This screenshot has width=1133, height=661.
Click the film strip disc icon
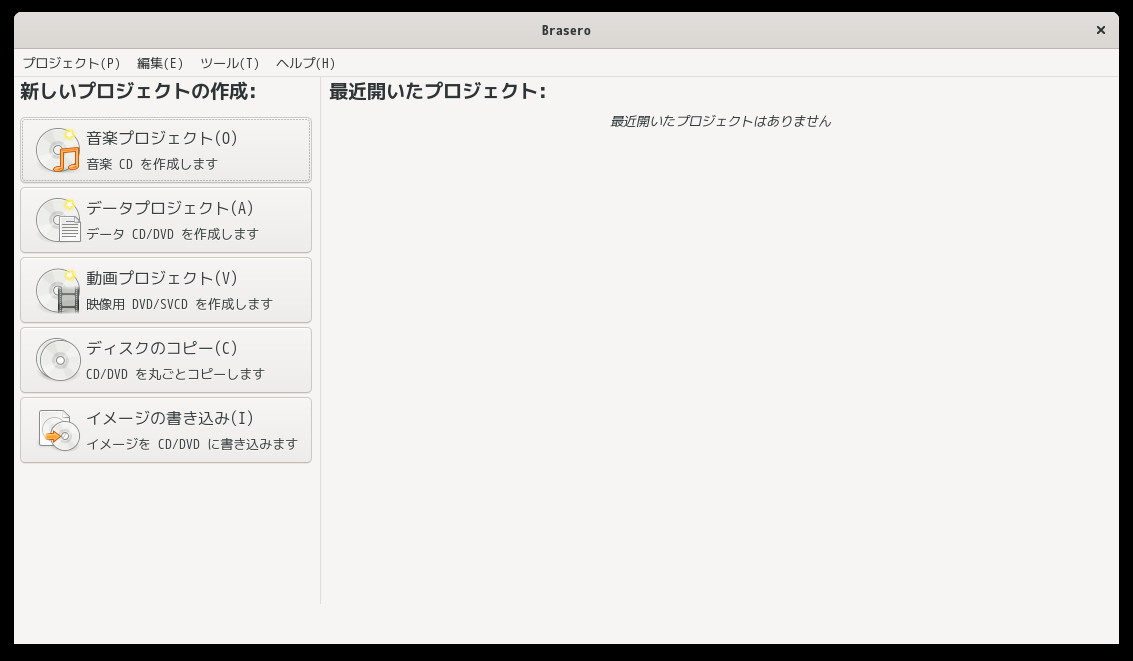pos(58,290)
